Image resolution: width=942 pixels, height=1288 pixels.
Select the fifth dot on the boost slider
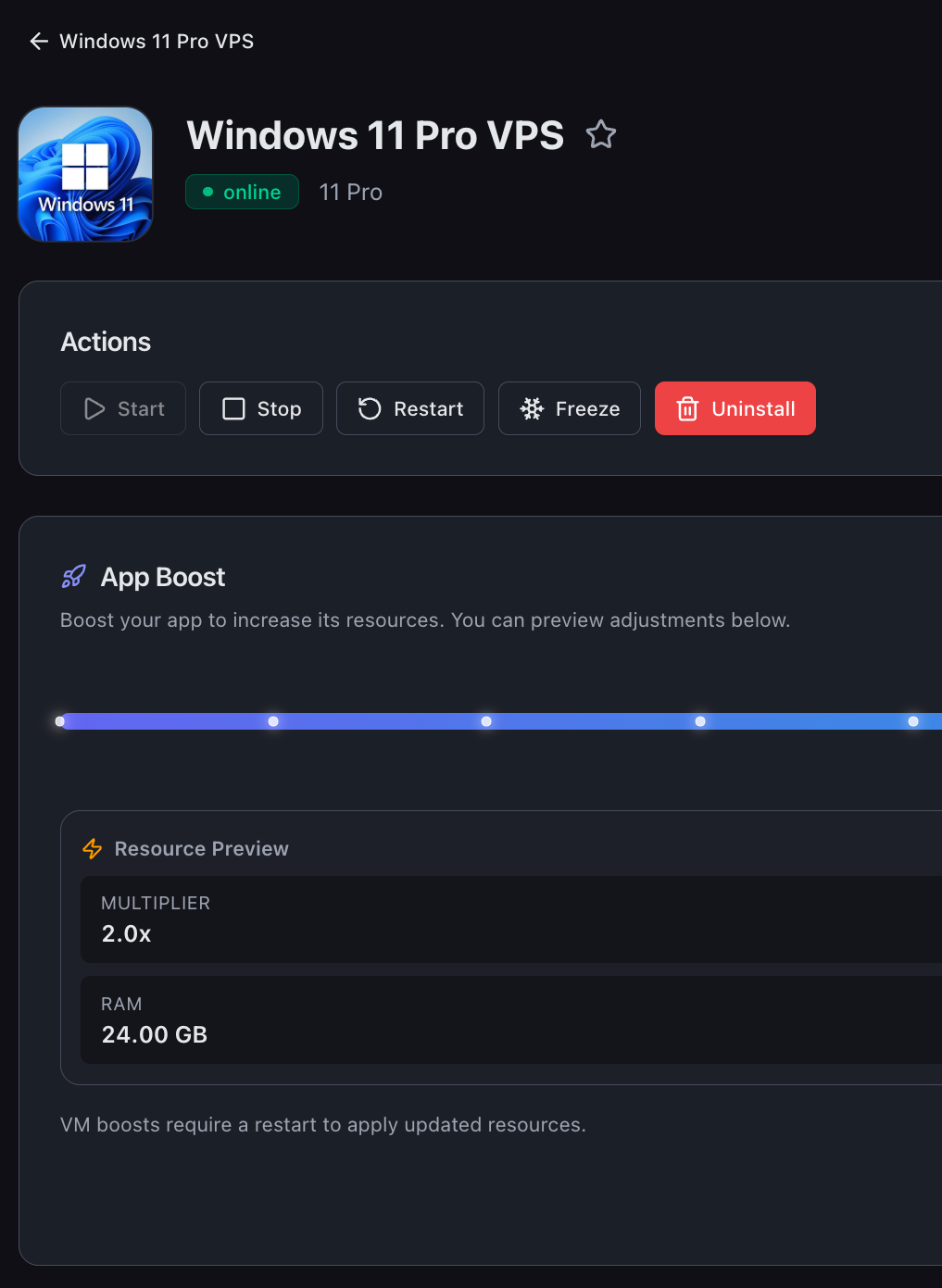(x=913, y=721)
